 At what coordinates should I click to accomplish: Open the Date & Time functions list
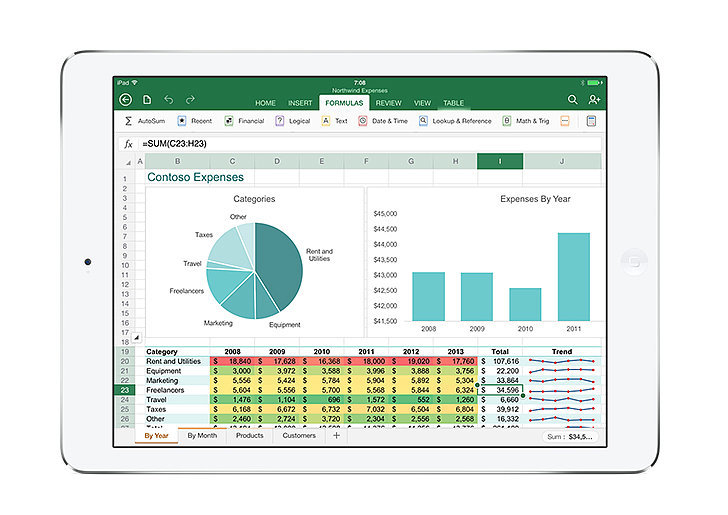pyautogui.click(x=383, y=121)
